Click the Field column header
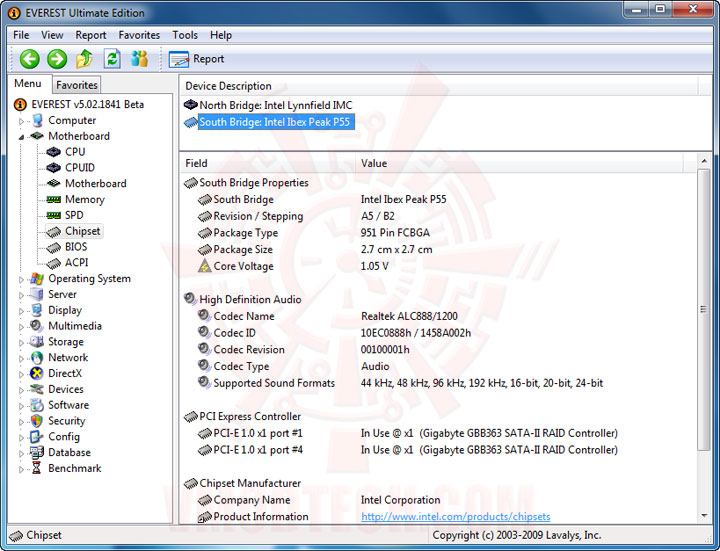 [267, 163]
